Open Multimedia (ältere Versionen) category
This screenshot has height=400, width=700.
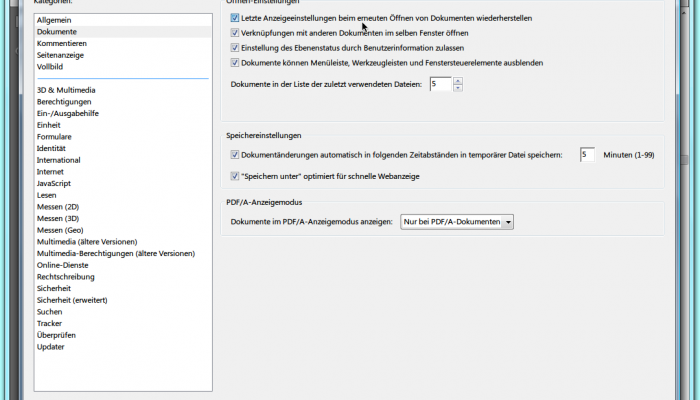(x=87, y=242)
